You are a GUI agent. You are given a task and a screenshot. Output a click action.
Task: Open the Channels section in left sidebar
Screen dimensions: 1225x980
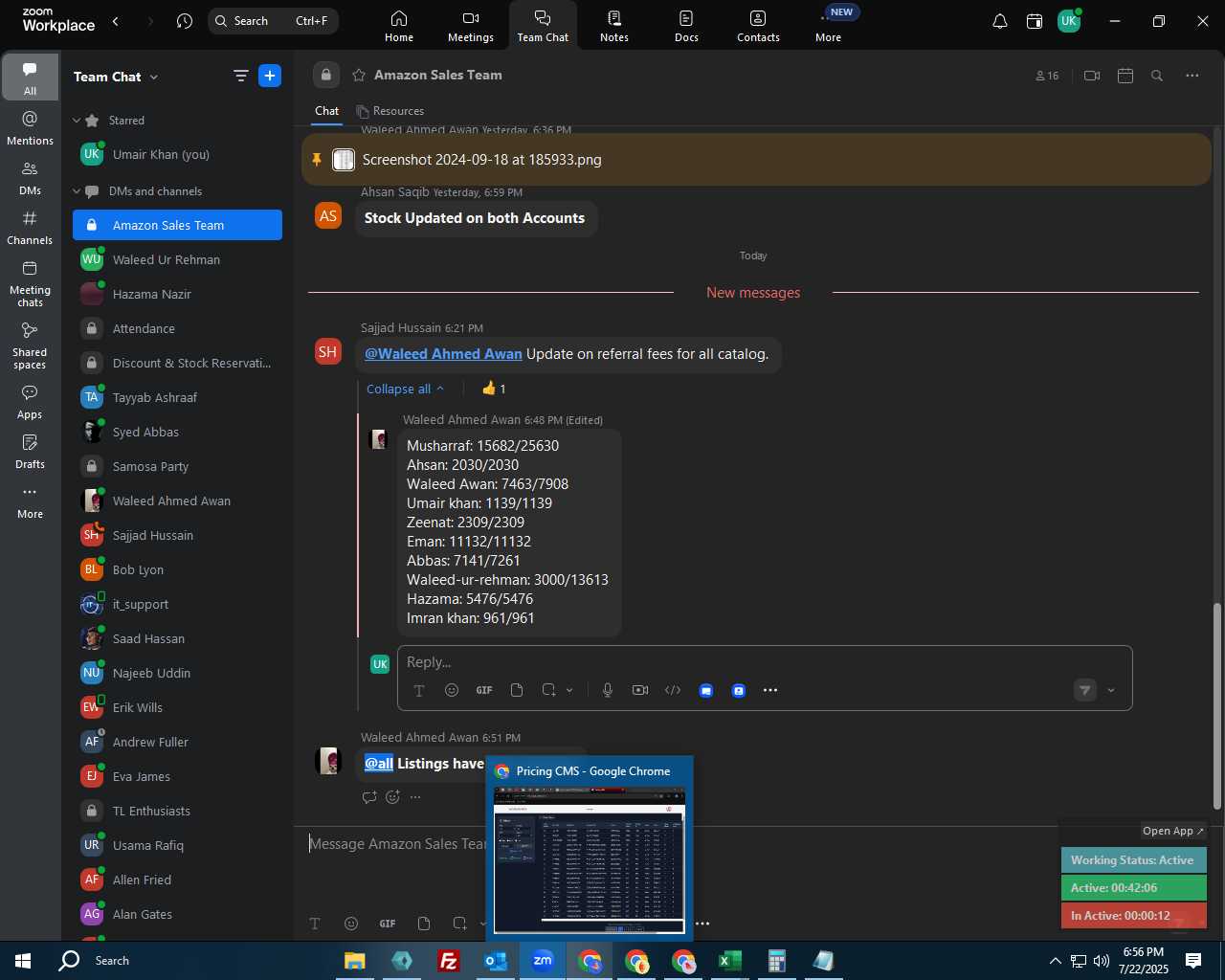(x=30, y=228)
